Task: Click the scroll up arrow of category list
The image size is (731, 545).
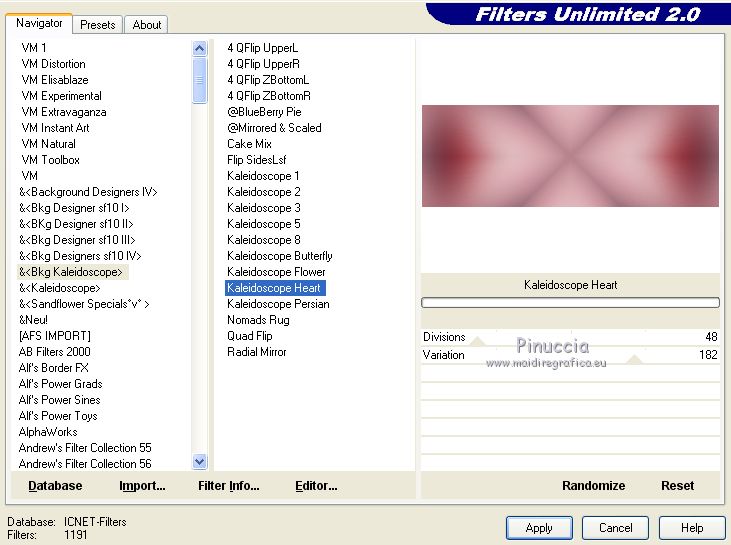Action: [x=200, y=48]
